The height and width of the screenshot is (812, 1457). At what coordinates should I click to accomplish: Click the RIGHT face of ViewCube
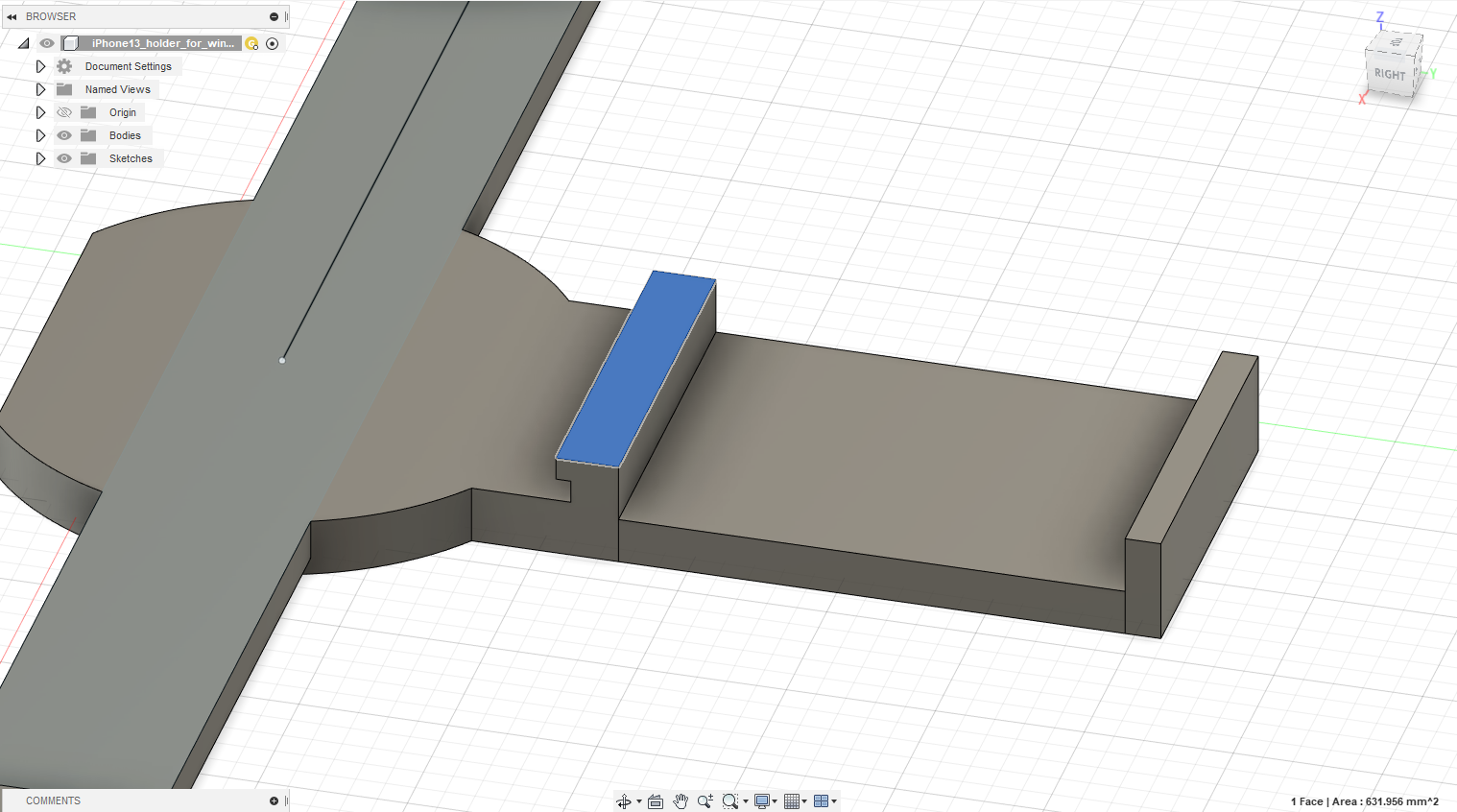1389,74
